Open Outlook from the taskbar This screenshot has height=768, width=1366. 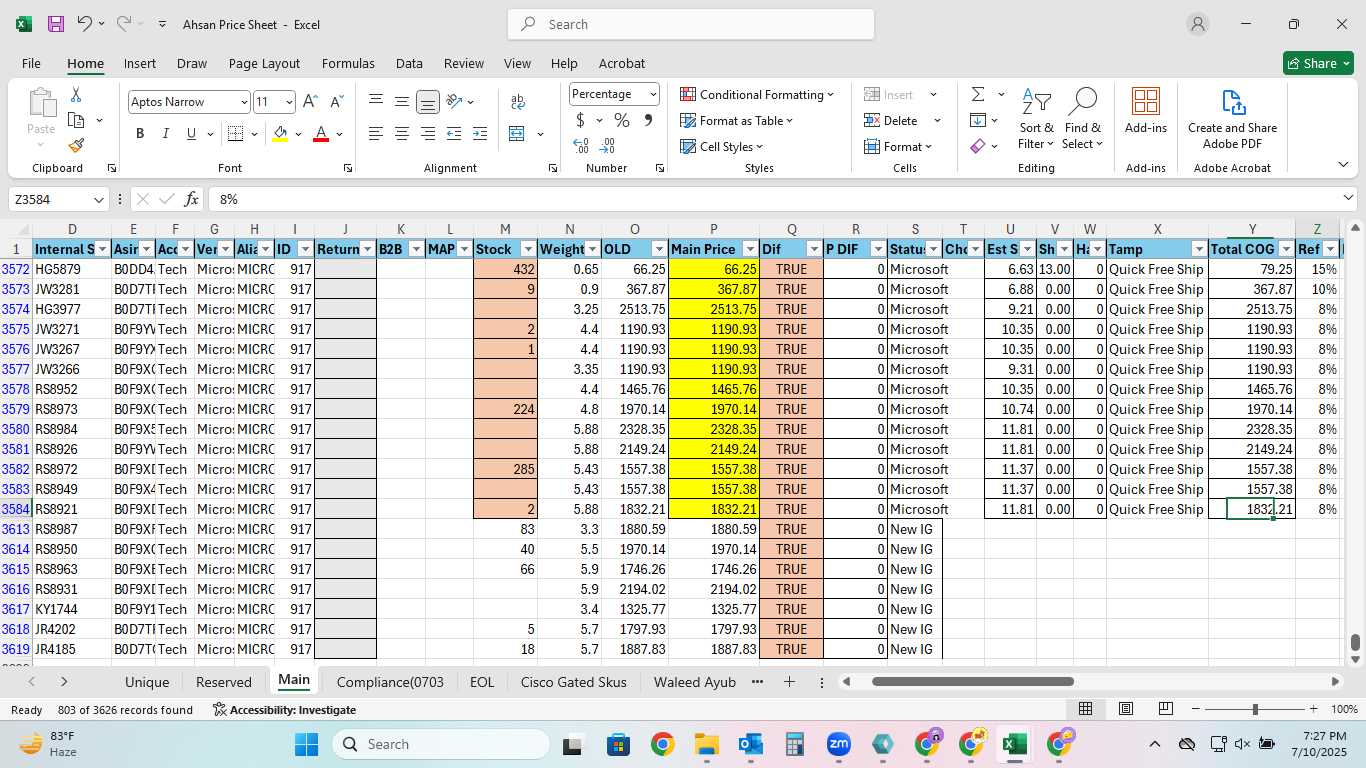[750, 744]
